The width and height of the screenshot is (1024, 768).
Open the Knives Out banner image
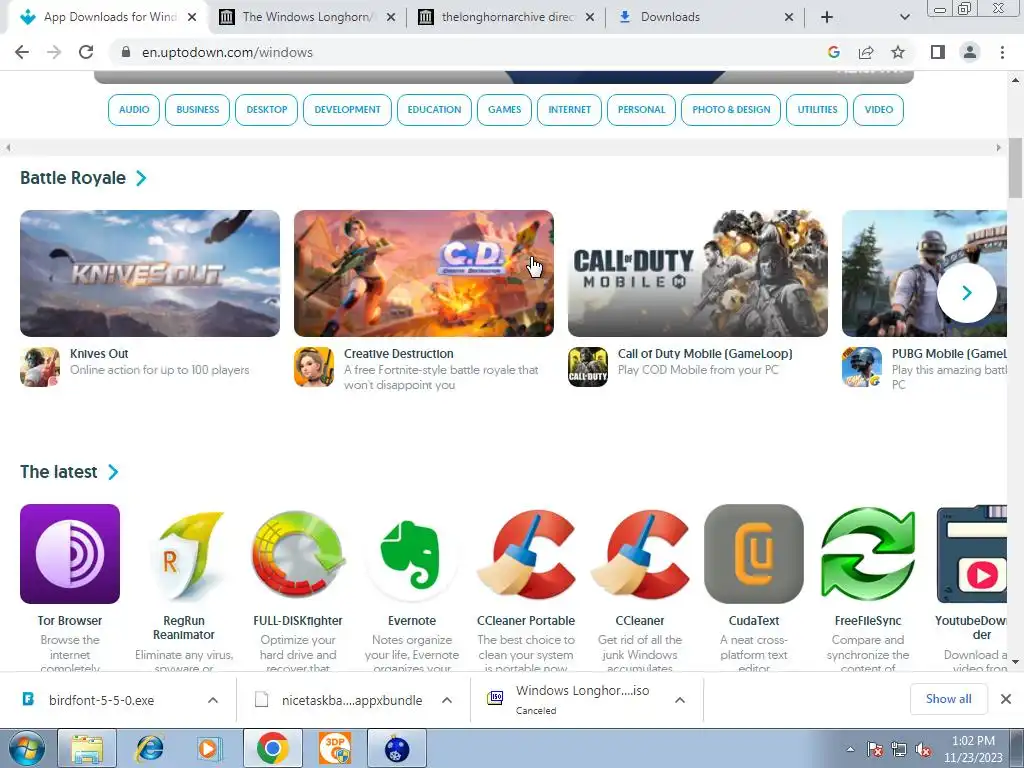pos(150,274)
